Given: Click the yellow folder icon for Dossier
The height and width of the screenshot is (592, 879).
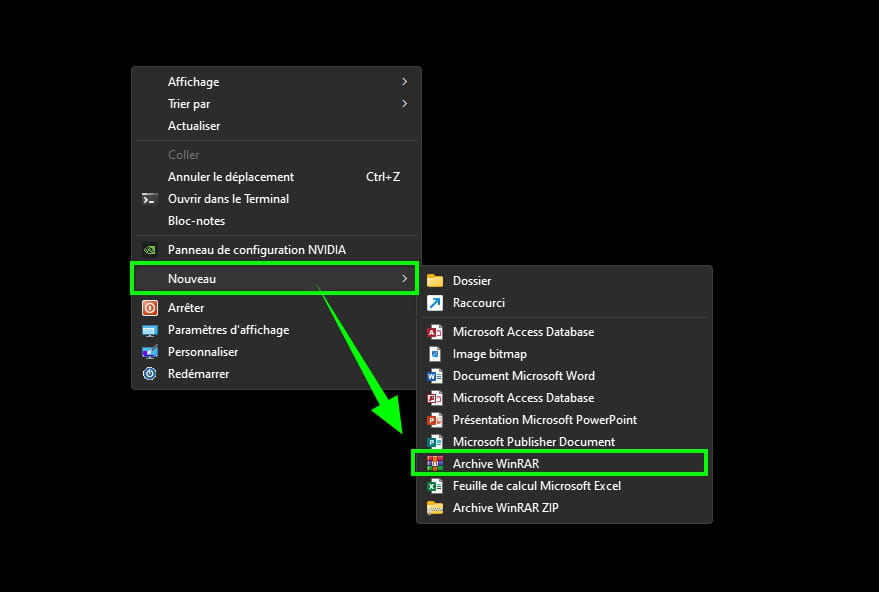Looking at the screenshot, I should click(x=435, y=281).
